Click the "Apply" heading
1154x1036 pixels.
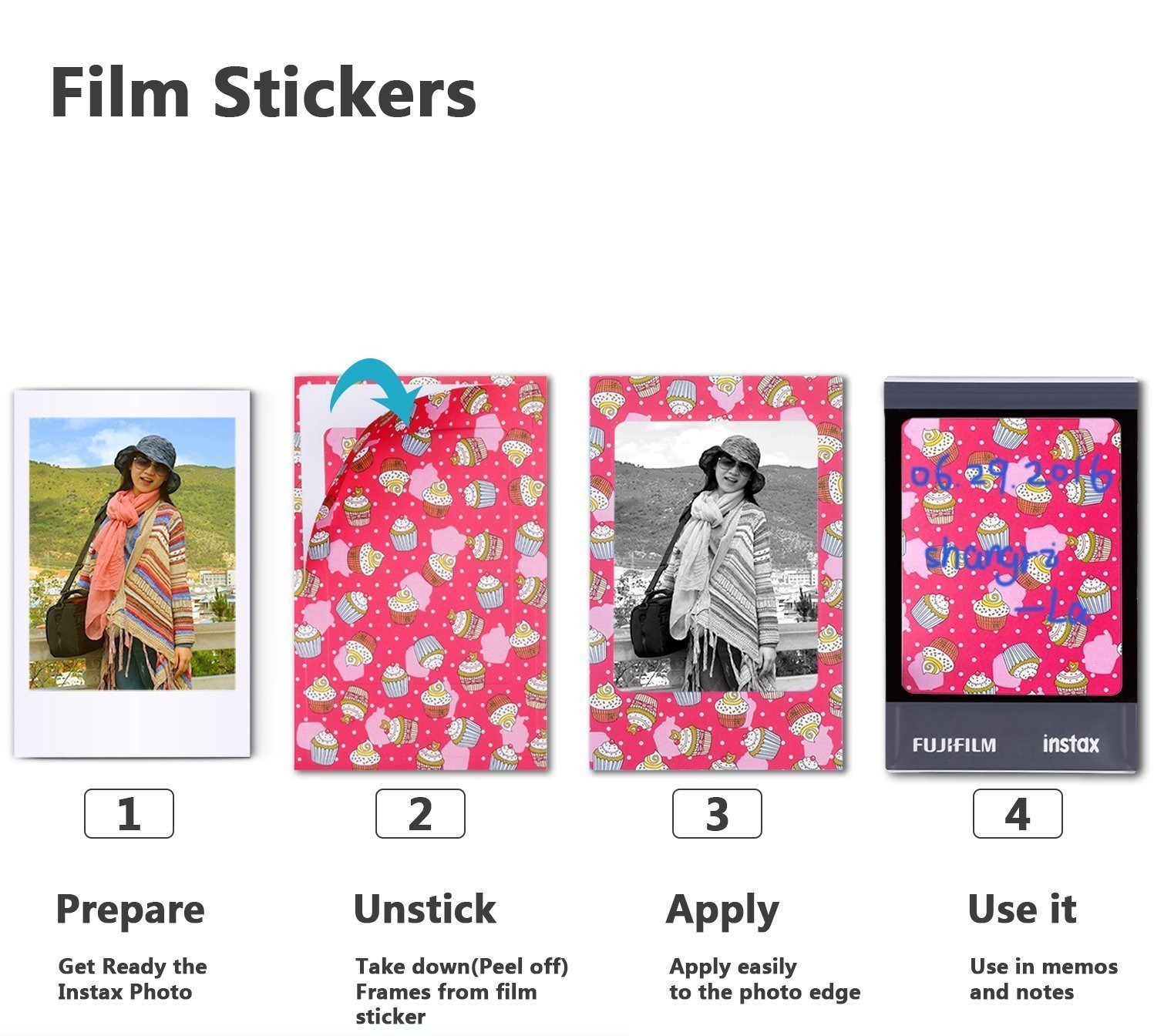(722, 910)
